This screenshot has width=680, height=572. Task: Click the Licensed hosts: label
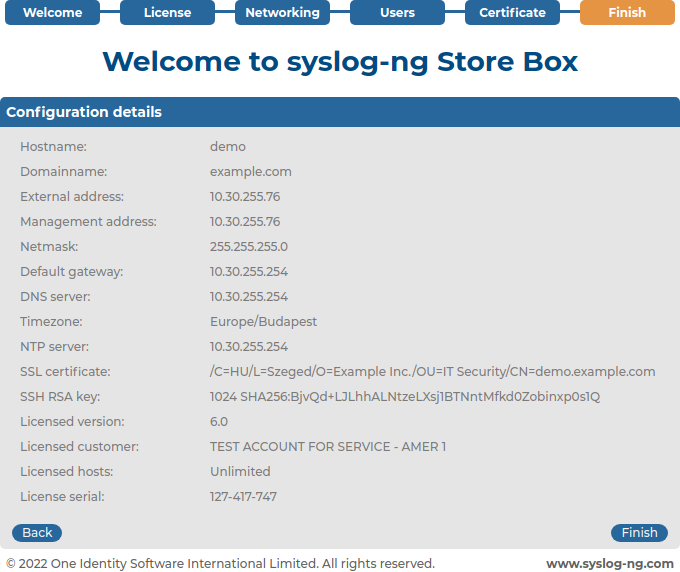[x=66, y=472]
